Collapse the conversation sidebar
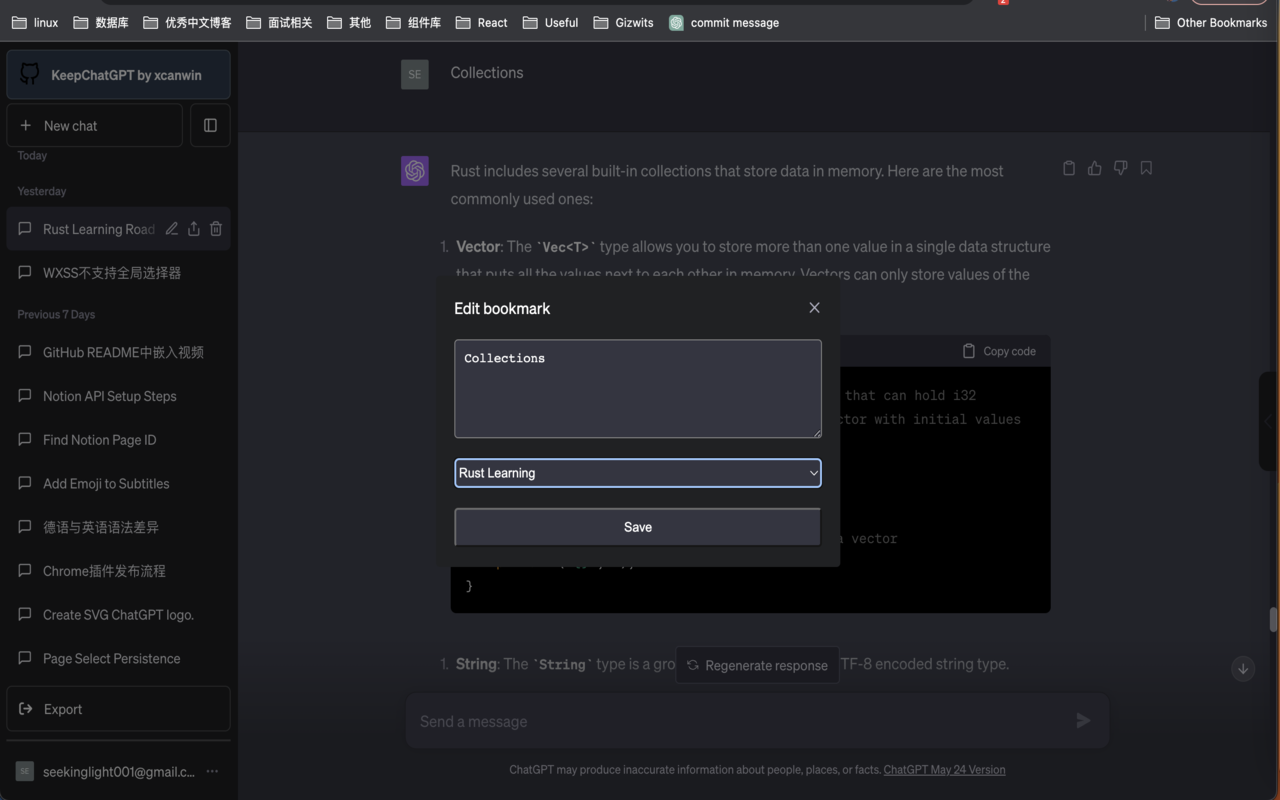Viewport: 1280px width, 800px height. pos(210,125)
